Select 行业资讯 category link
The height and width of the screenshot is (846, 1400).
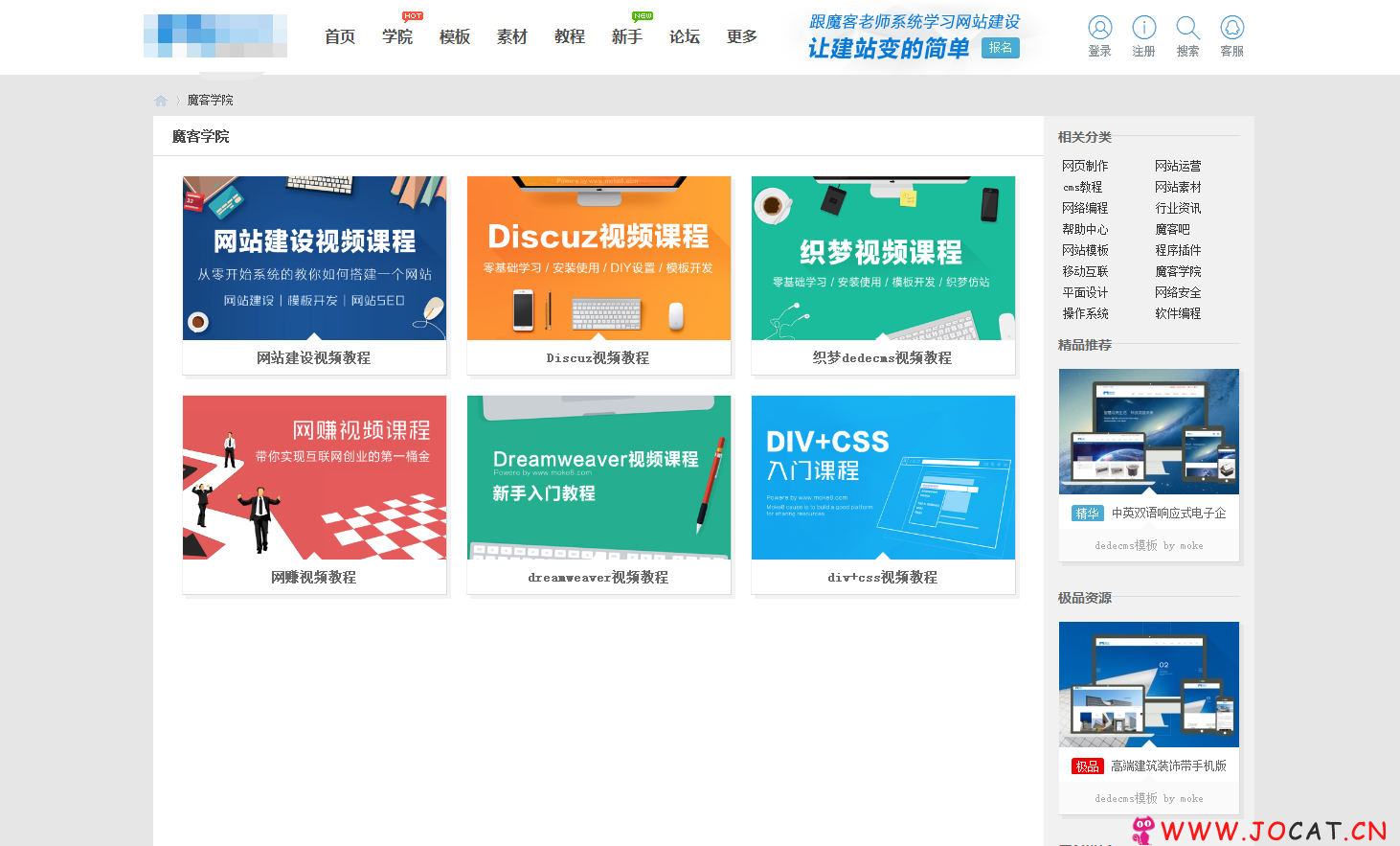click(1178, 208)
